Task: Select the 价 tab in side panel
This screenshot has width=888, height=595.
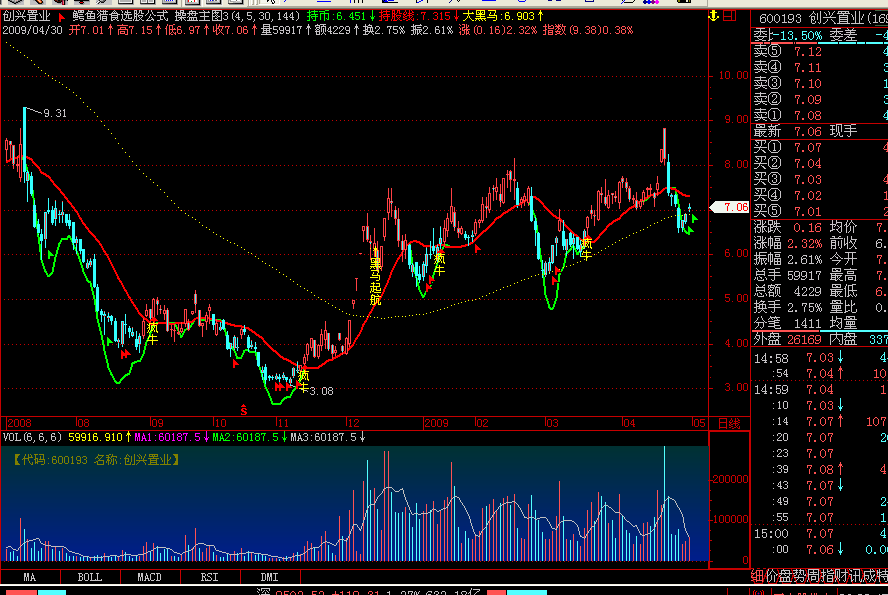Action: point(771,576)
